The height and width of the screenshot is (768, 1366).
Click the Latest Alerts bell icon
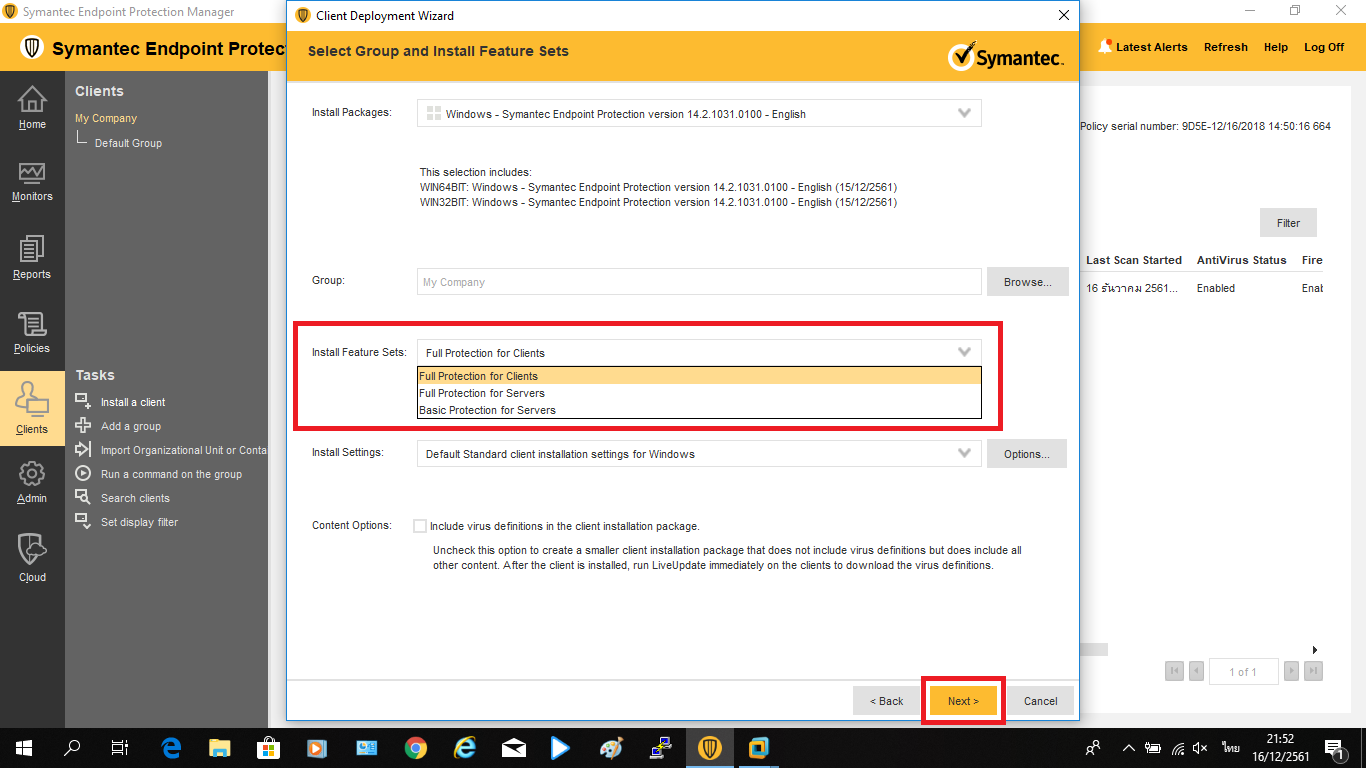point(1105,47)
